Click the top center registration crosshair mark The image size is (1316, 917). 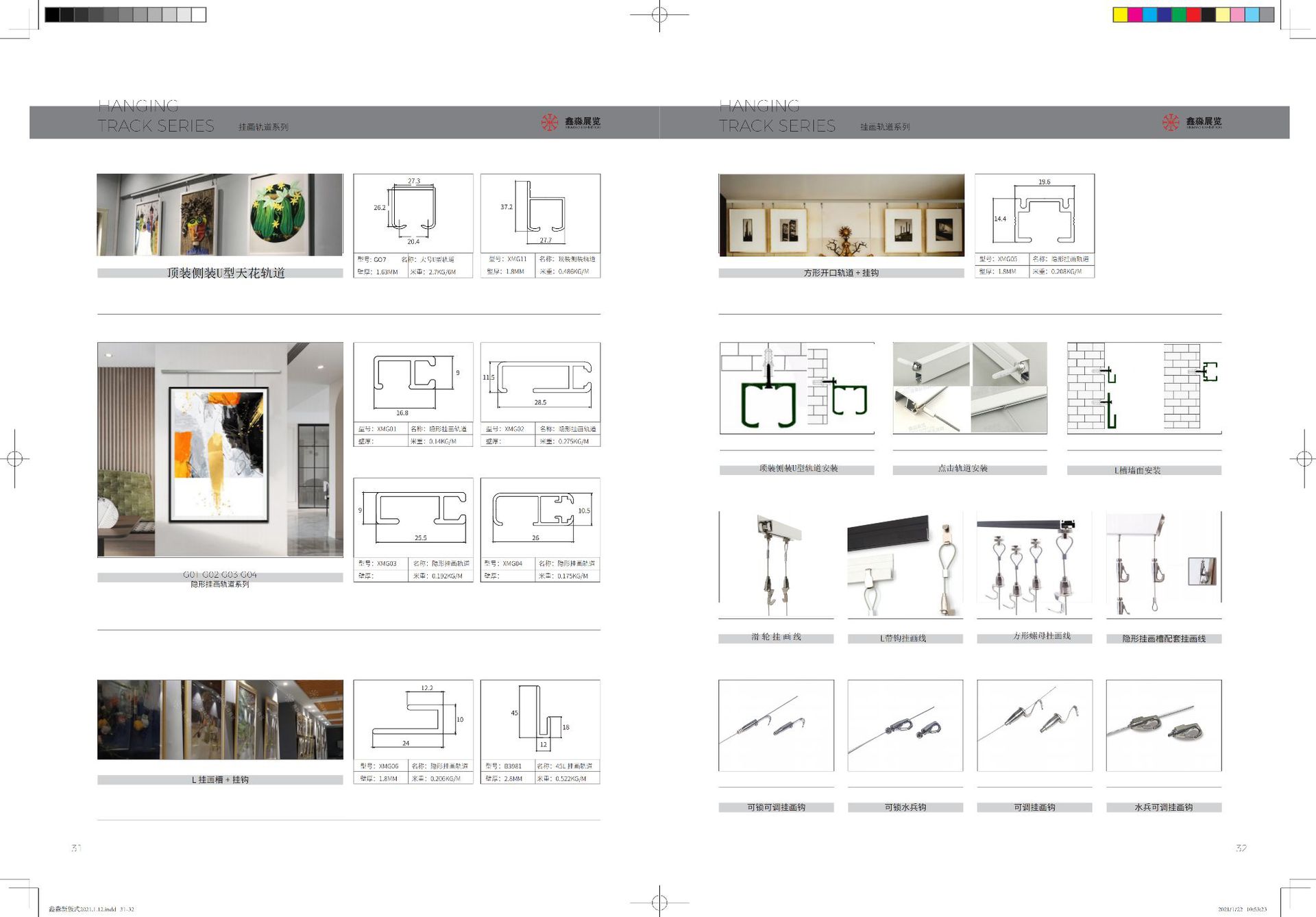tap(659, 14)
